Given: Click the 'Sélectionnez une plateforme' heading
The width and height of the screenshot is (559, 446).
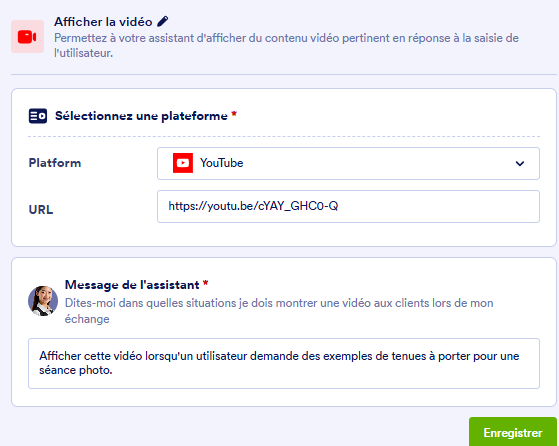Looking at the screenshot, I should [141, 116].
